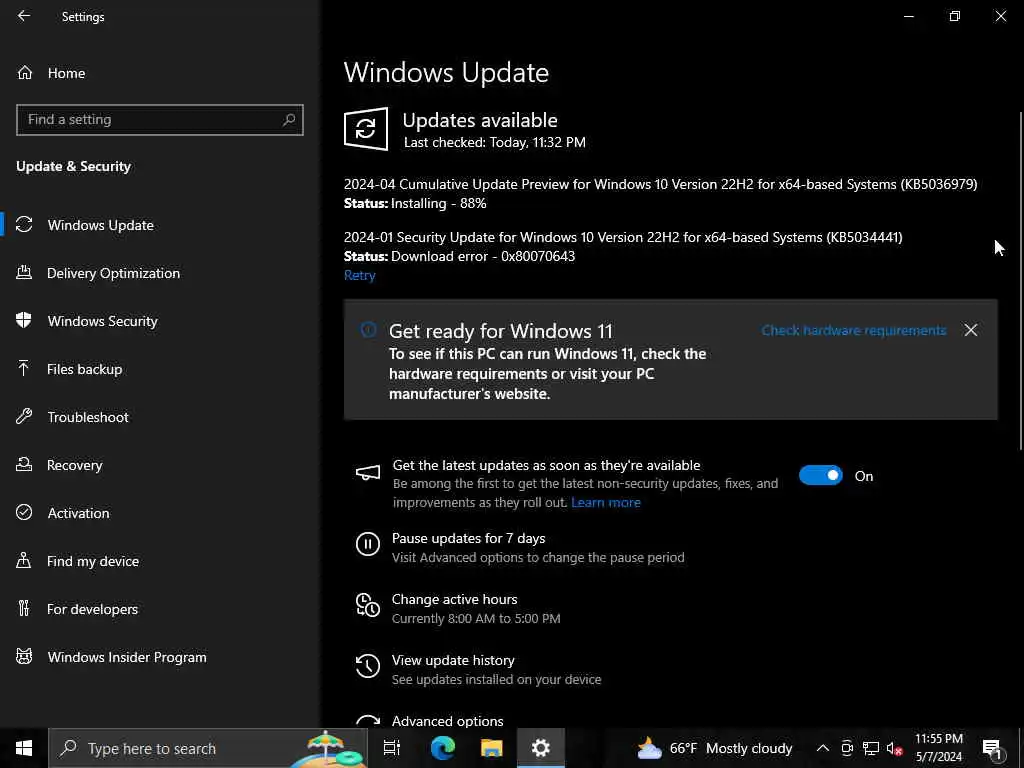The width and height of the screenshot is (1024, 768).
Task: Open File Explorer from the taskbar
Action: (492, 748)
